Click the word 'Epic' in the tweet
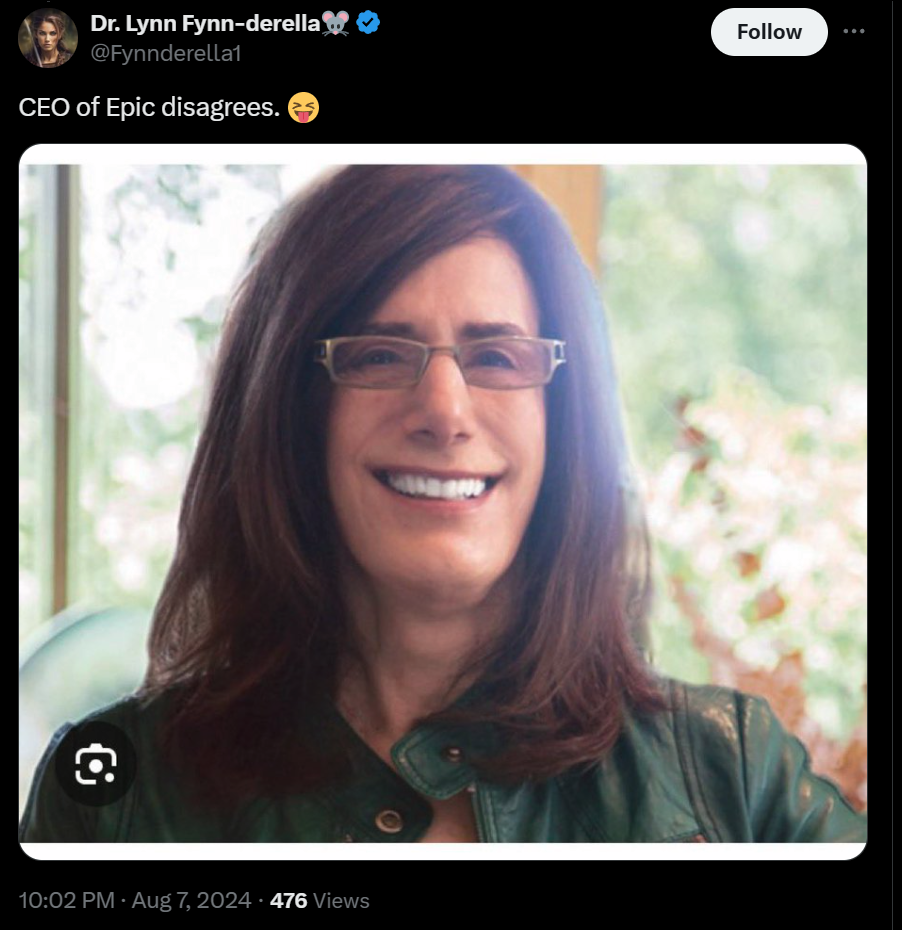 tap(130, 108)
